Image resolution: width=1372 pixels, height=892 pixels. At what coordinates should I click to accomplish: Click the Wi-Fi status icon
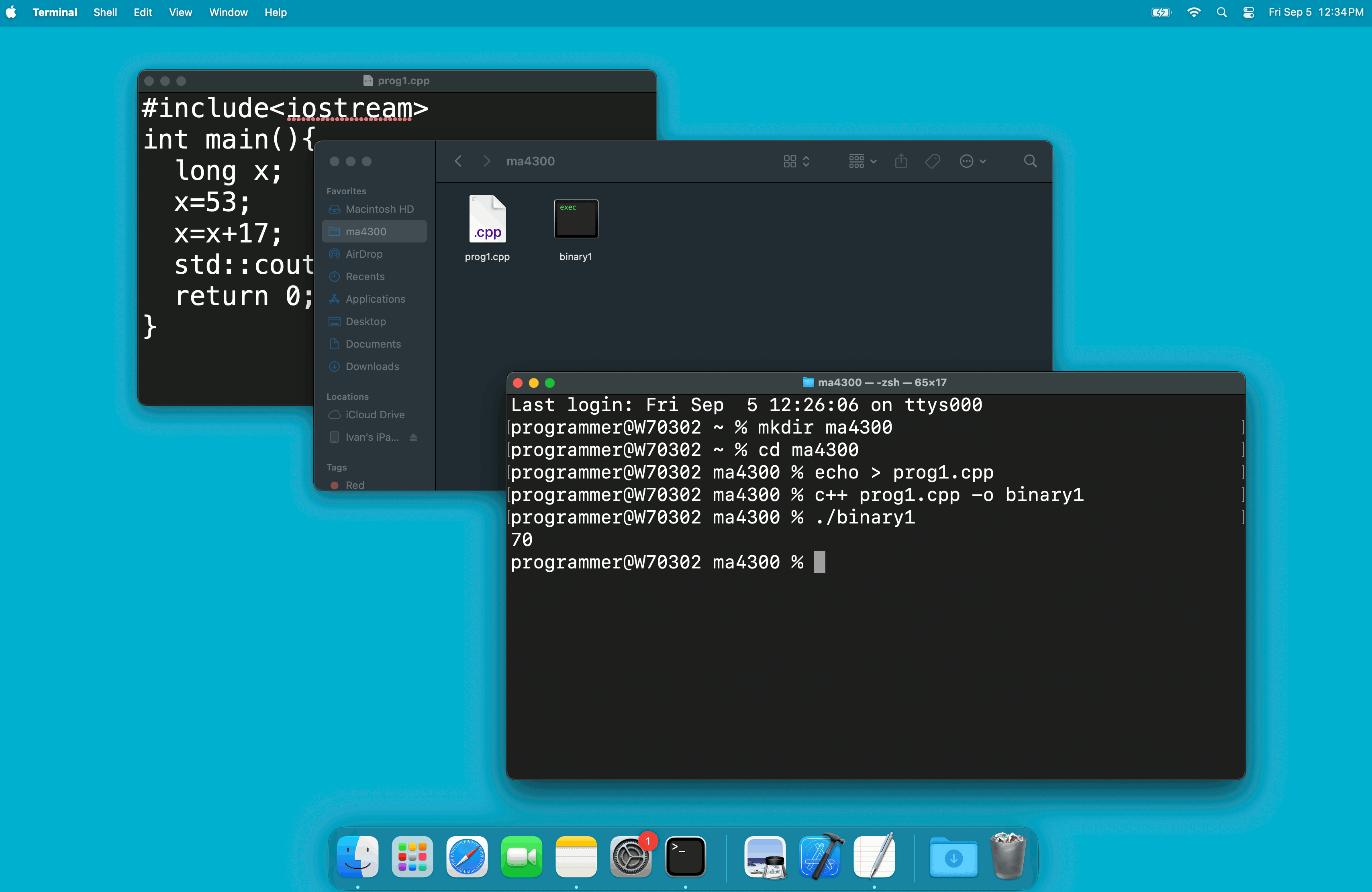coord(1194,12)
